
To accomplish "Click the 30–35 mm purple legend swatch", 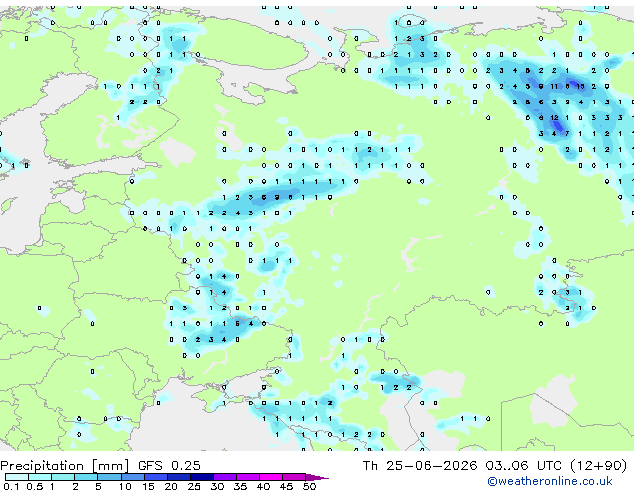I will pyautogui.click(x=225, y=477).
